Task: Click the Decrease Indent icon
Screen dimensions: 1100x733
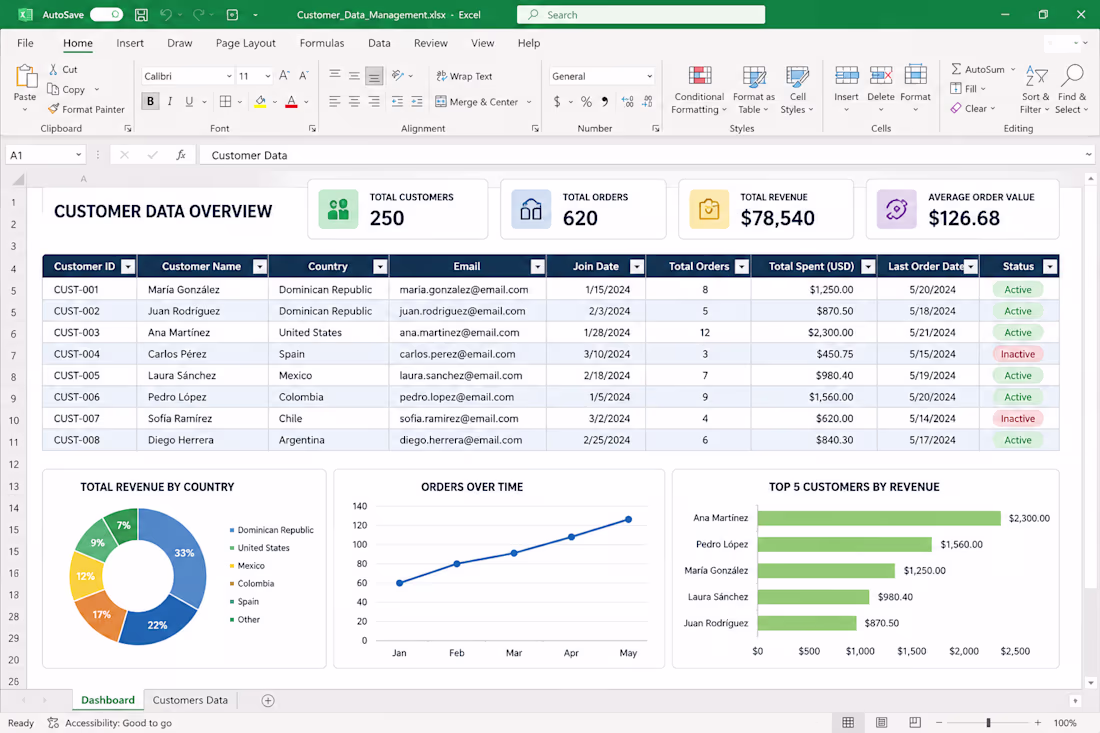Action: [x=397, y=102]
